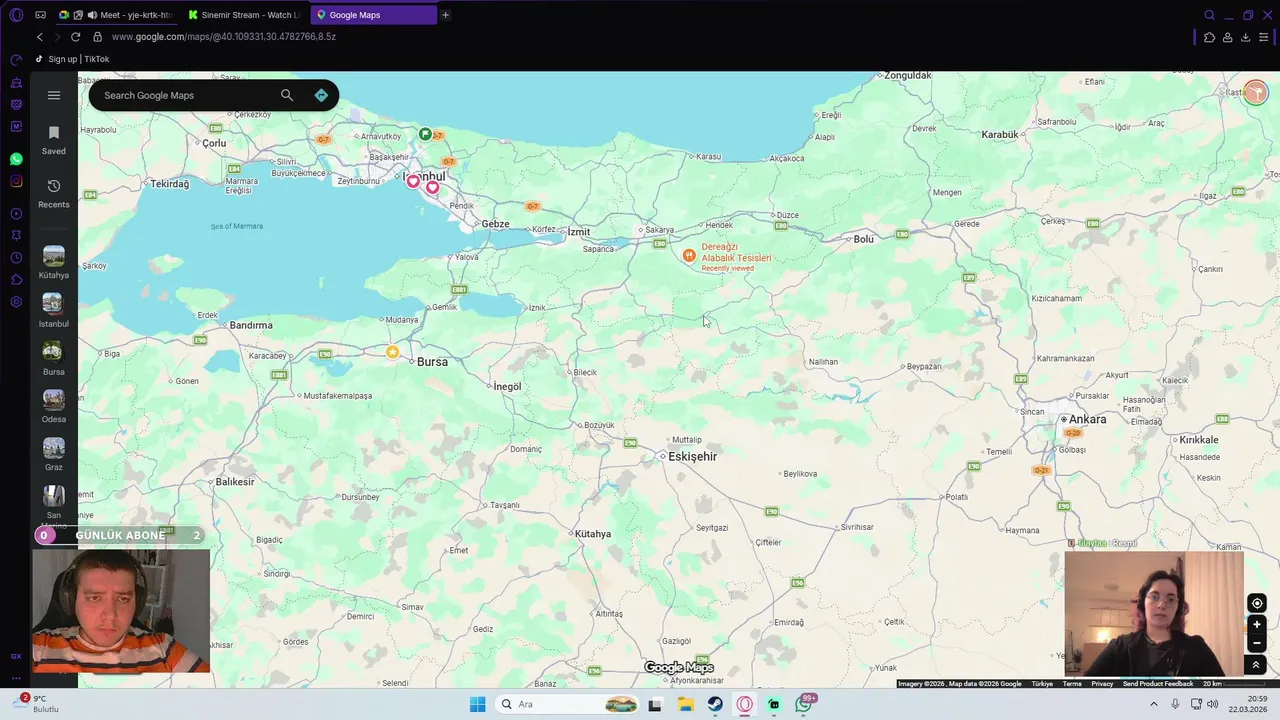
Task: Select the Google Maps browser tab
Action: point(374,15)
